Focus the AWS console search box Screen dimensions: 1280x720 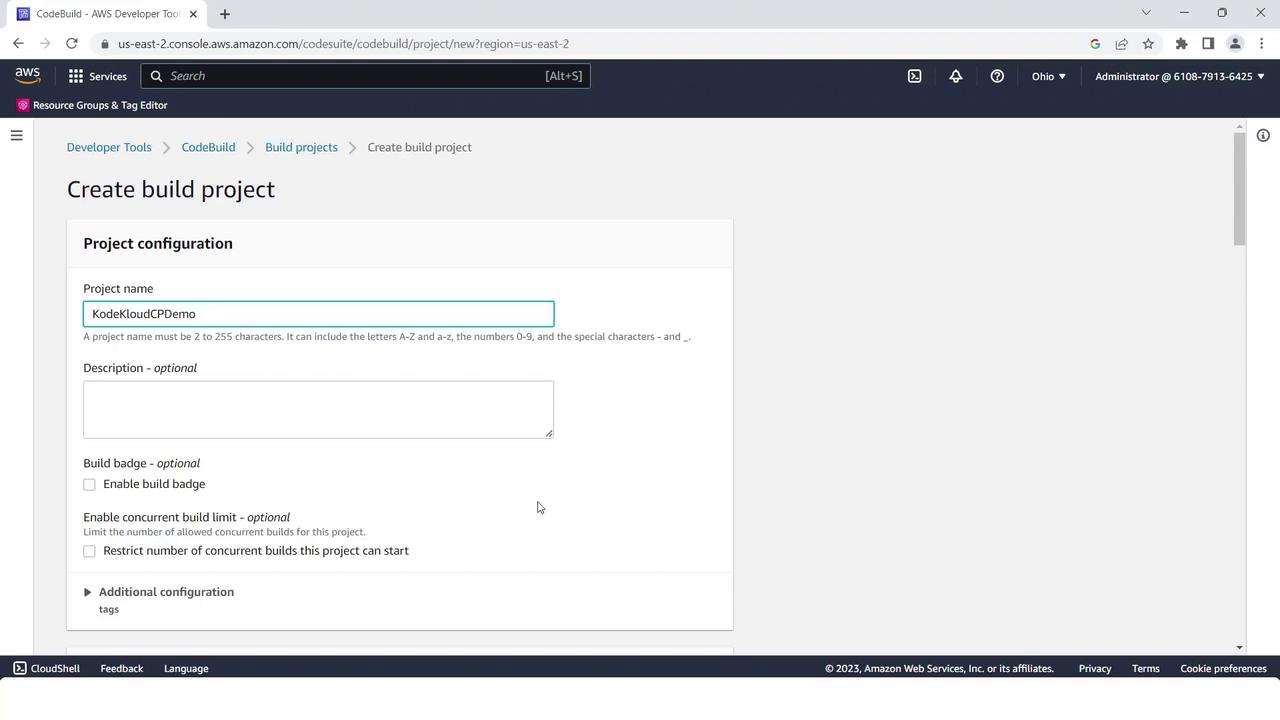tap(366, 76)
